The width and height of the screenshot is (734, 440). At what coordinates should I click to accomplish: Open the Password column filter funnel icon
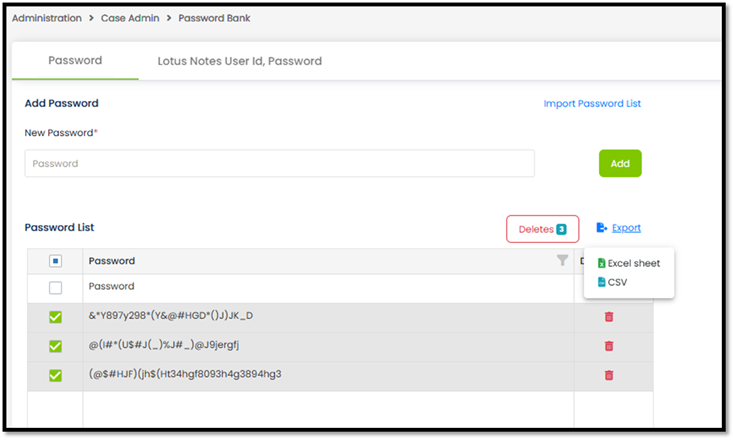pos(562,260)
